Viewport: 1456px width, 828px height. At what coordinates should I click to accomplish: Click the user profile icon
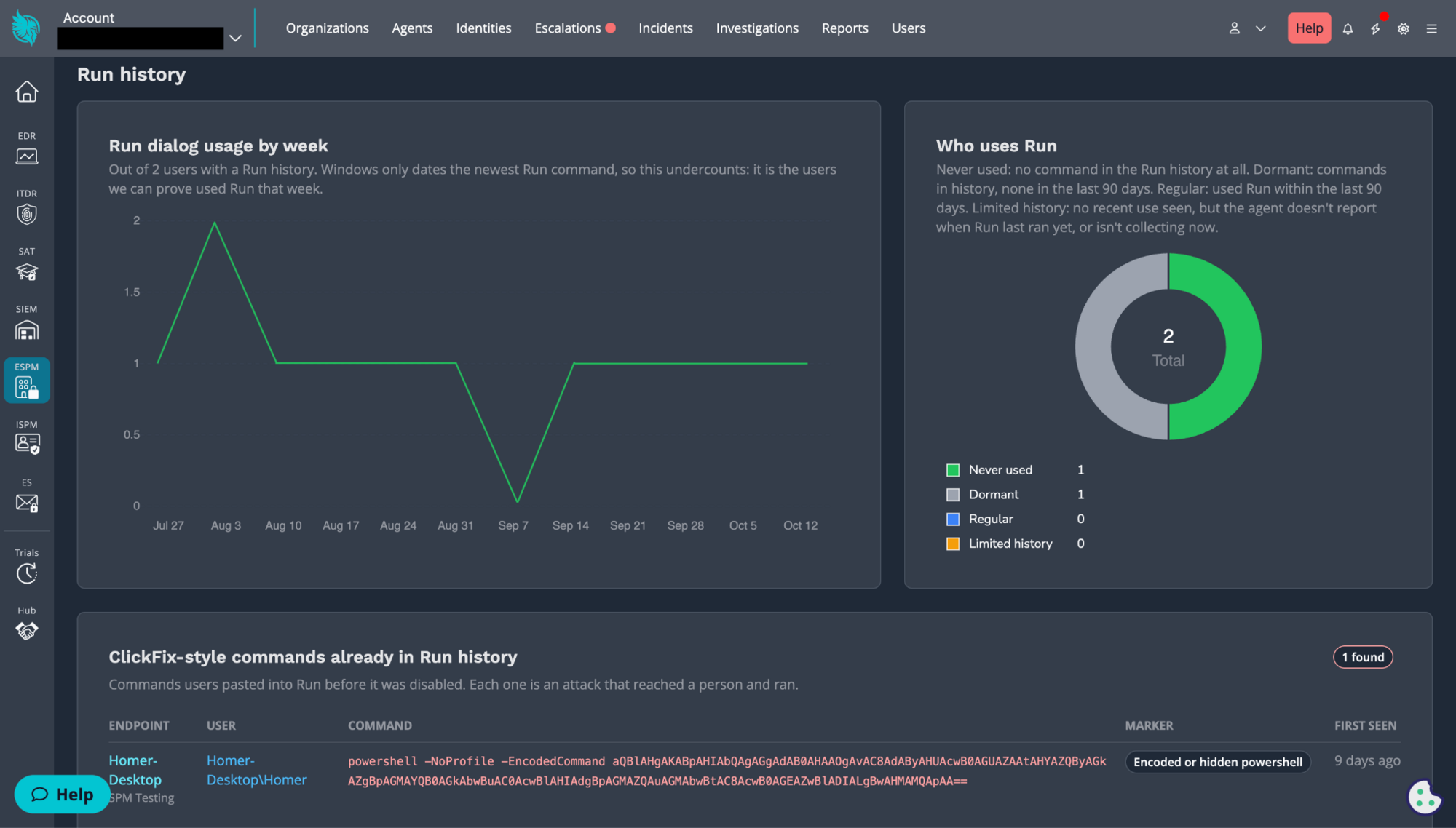click(1234, 28)
